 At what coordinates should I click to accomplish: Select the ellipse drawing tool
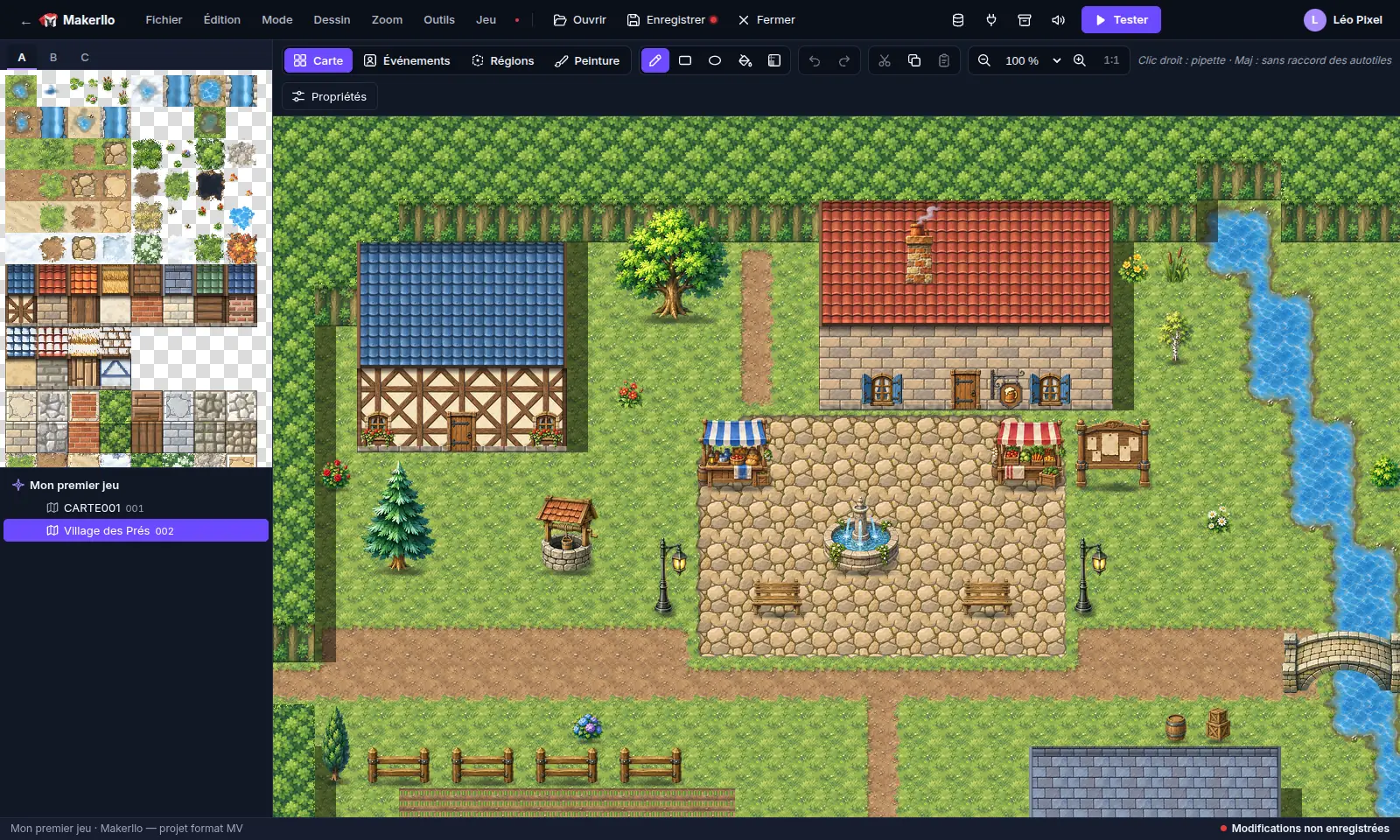715,60
